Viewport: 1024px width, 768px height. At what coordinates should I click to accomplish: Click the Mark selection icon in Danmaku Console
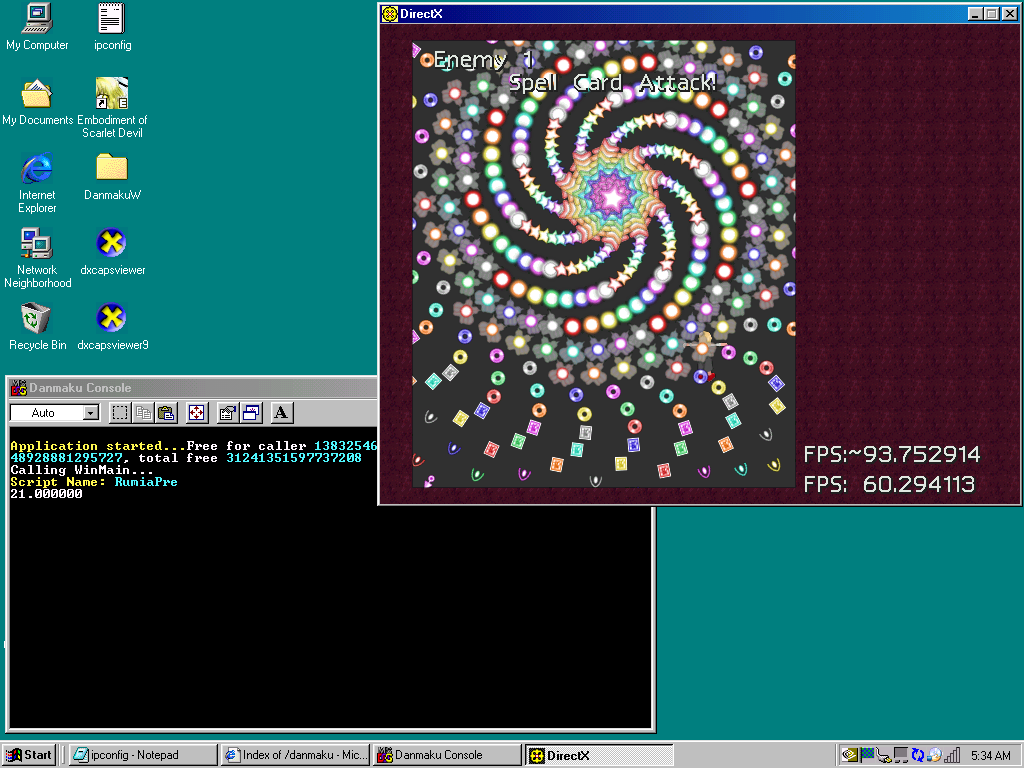pyautogui.click(x=120, y=413)
